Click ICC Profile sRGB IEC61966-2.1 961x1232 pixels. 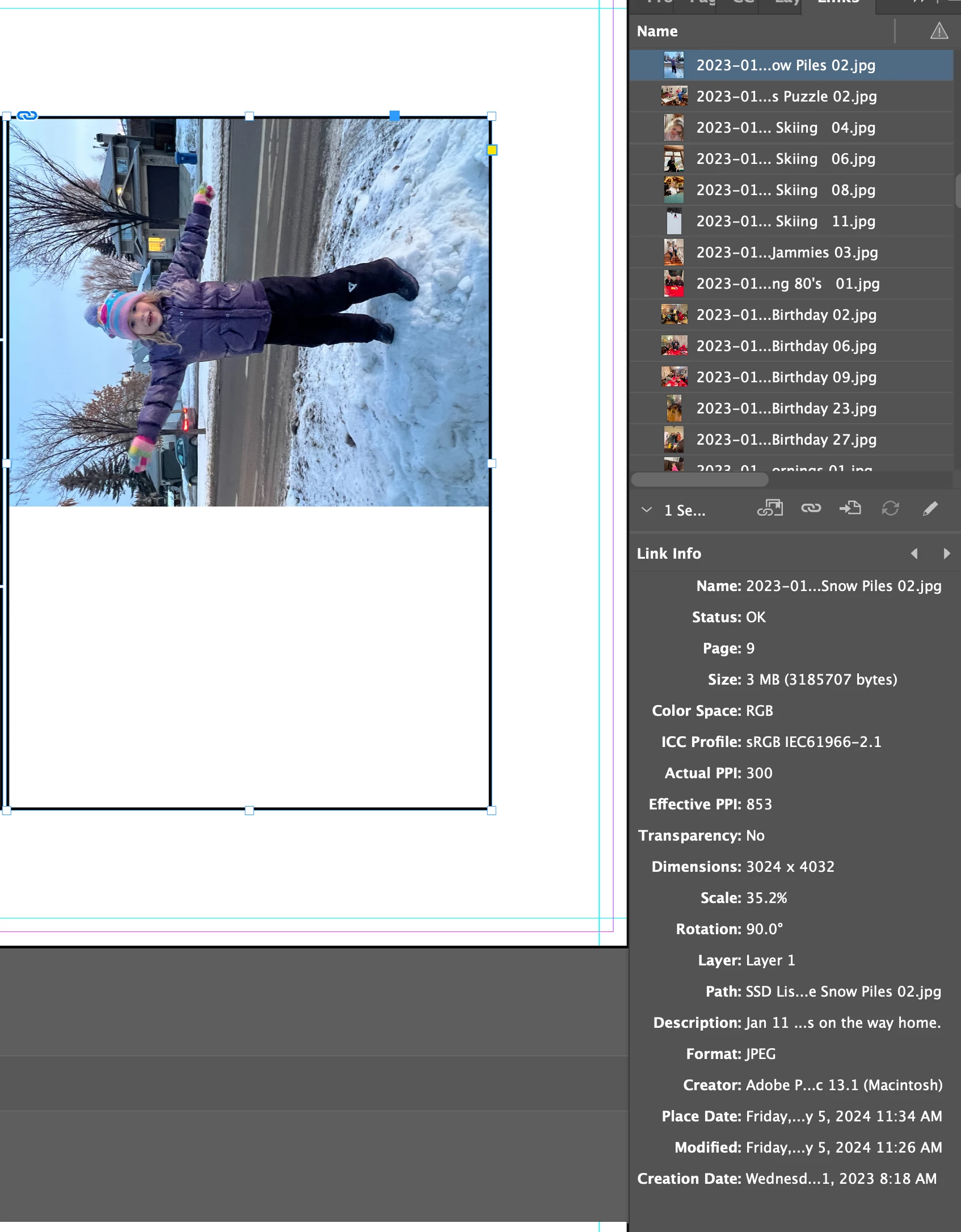pyautogui.click(x=814, y=742)
